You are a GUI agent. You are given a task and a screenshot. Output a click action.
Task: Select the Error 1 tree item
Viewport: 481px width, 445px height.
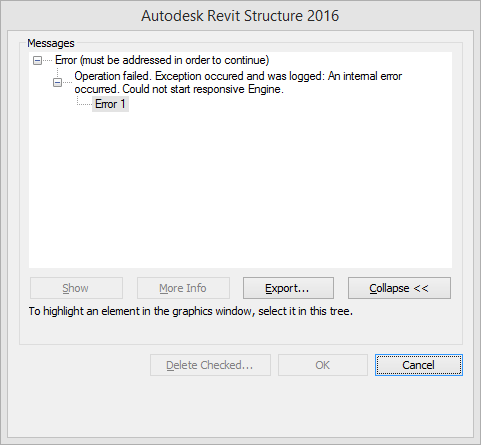(110, 104)
